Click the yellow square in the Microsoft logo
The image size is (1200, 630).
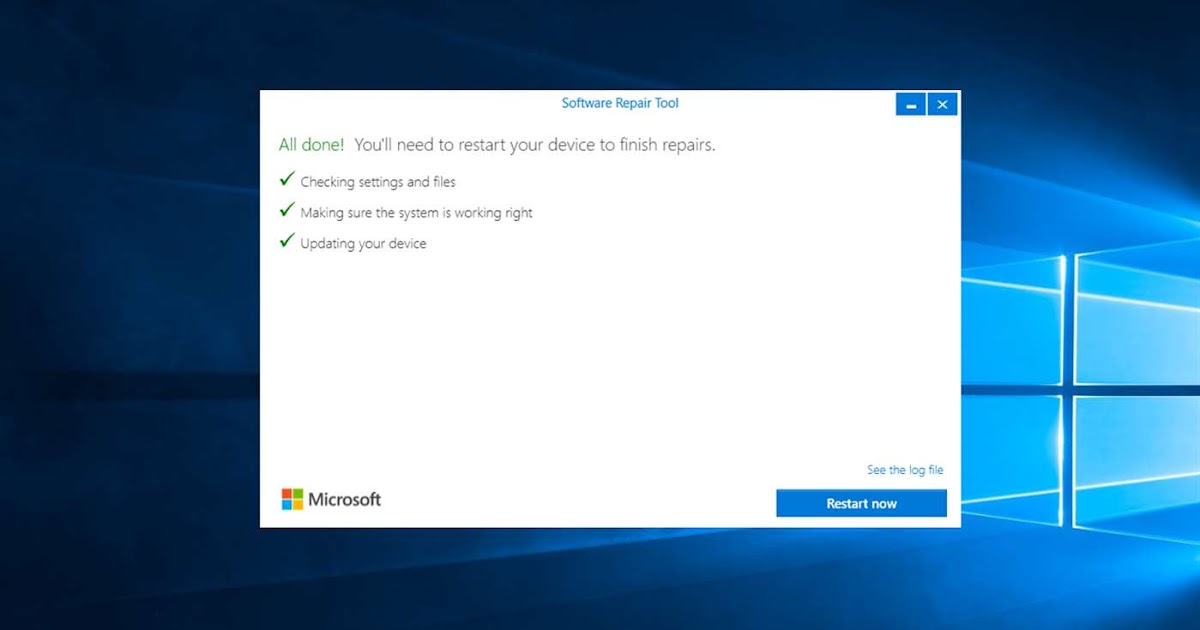(x=297, y=504)
